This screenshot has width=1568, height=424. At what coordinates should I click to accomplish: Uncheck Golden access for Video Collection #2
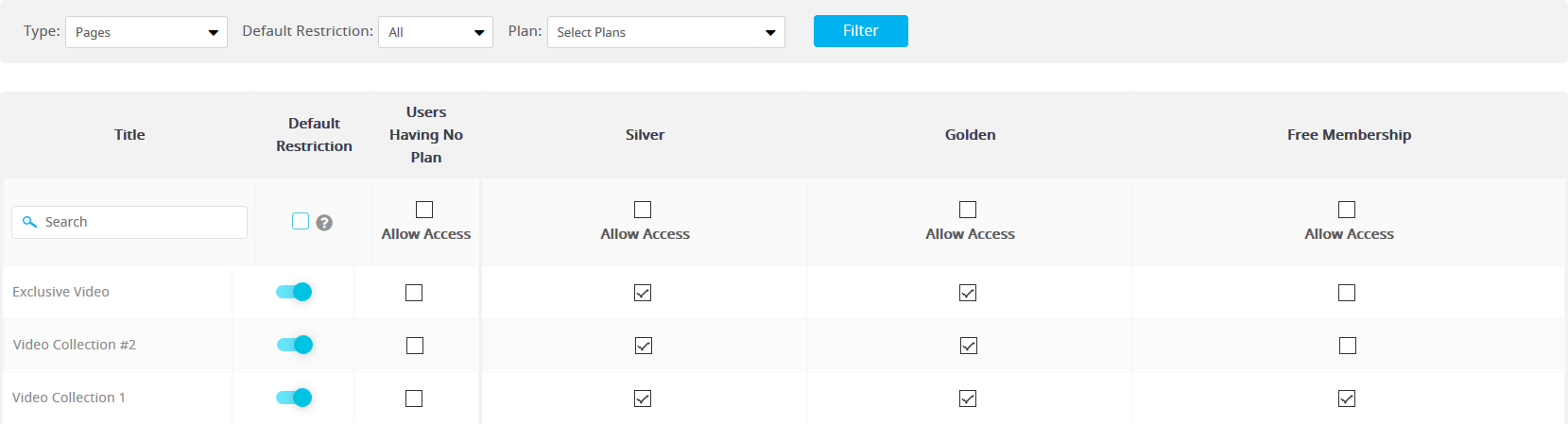(969, 346)
